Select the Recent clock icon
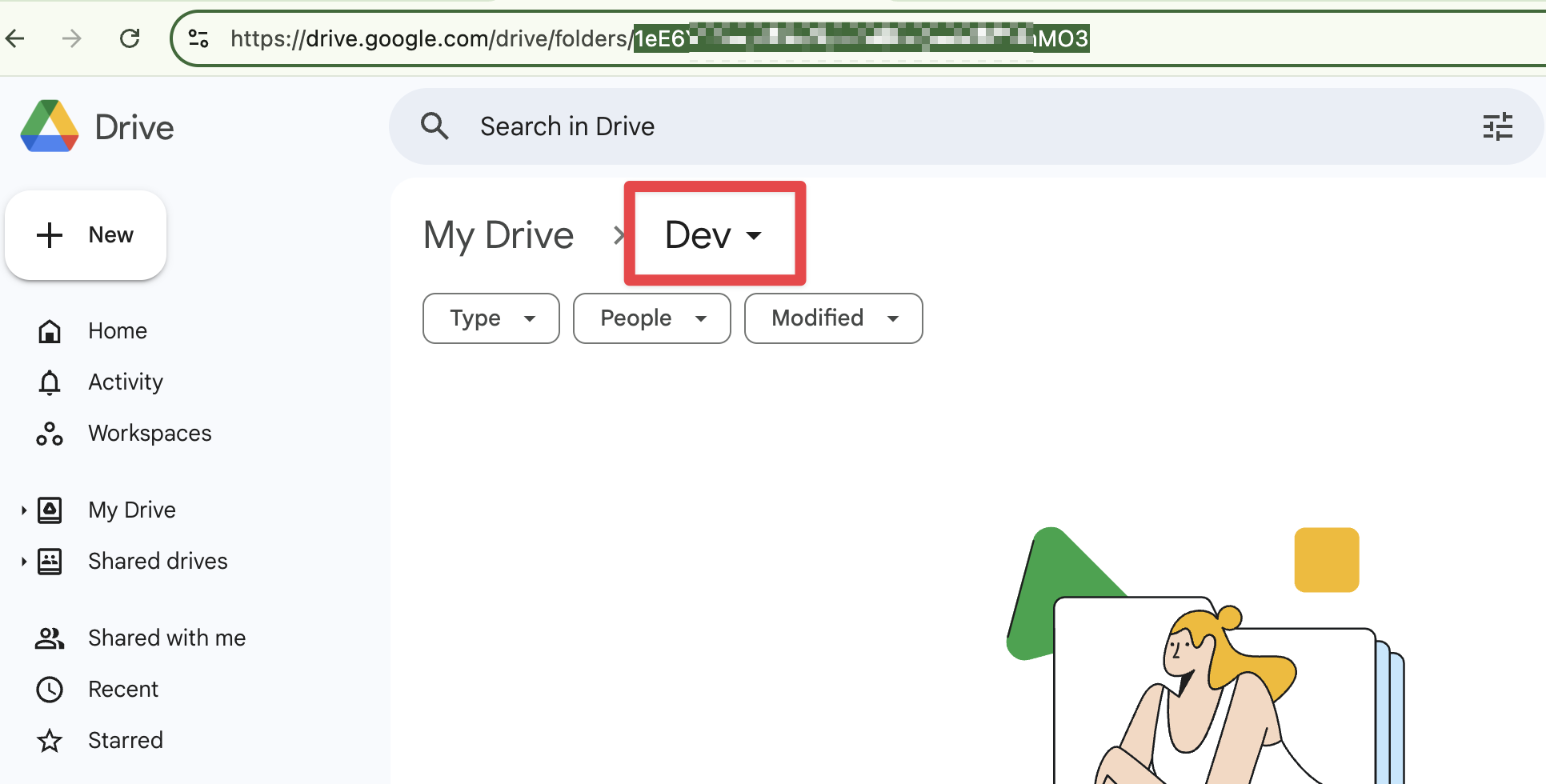The height and width of the screenshot is (784, 1546). click(x=50, y=689)
